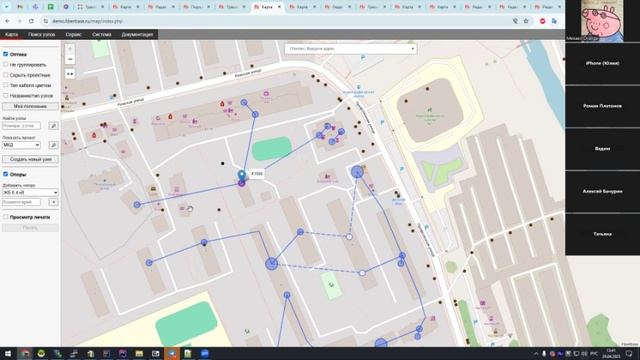Bookmark this page with the star icon
This screenshot has height=360, width=640.
(x=526, y=21)
